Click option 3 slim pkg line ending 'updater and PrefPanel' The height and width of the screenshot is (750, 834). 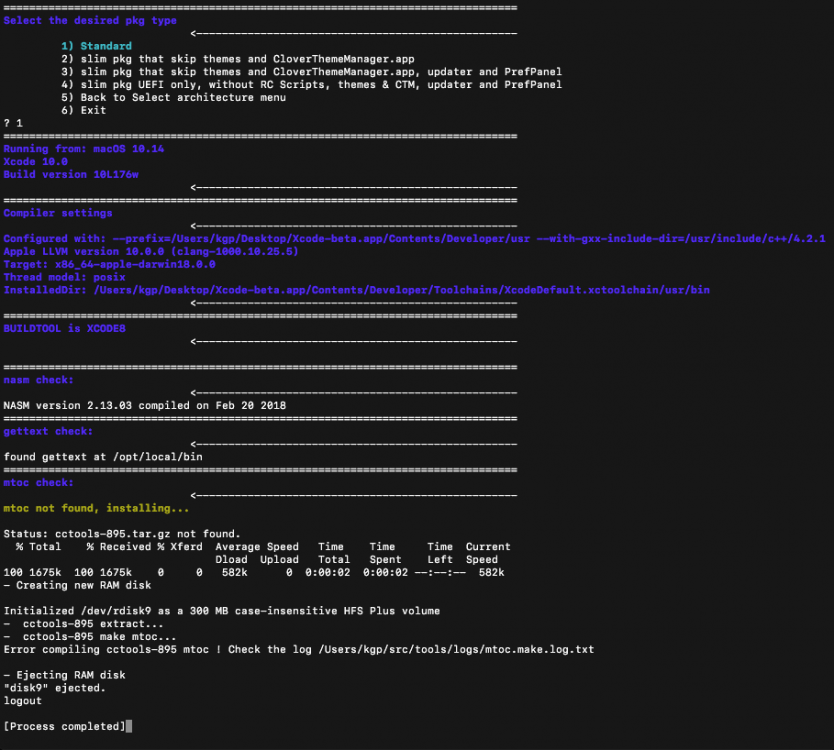[x=311, y=72]
